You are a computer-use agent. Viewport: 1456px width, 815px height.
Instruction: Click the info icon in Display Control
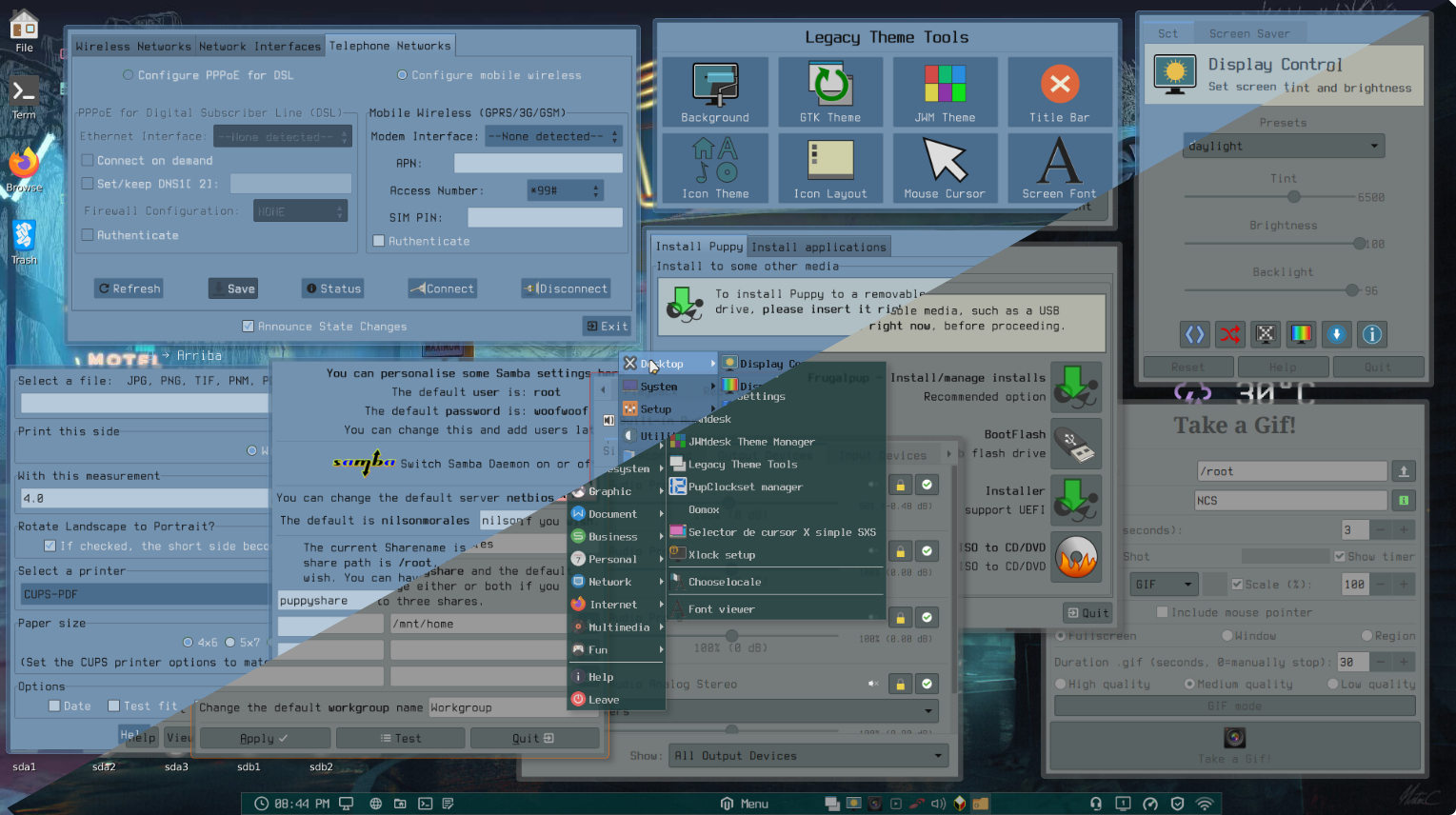[1372, 334]
